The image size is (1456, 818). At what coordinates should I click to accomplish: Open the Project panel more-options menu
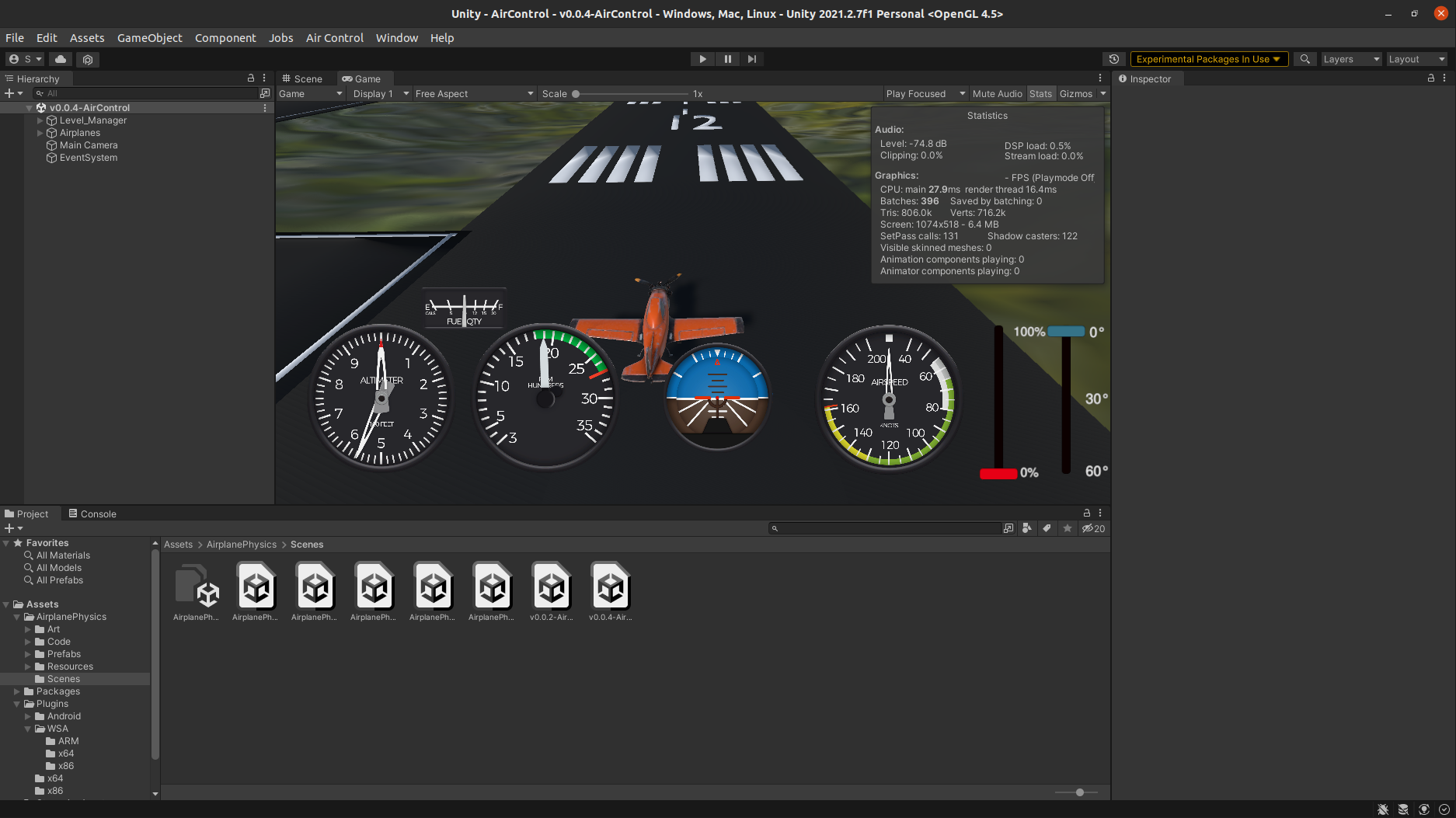[1100, 513]
